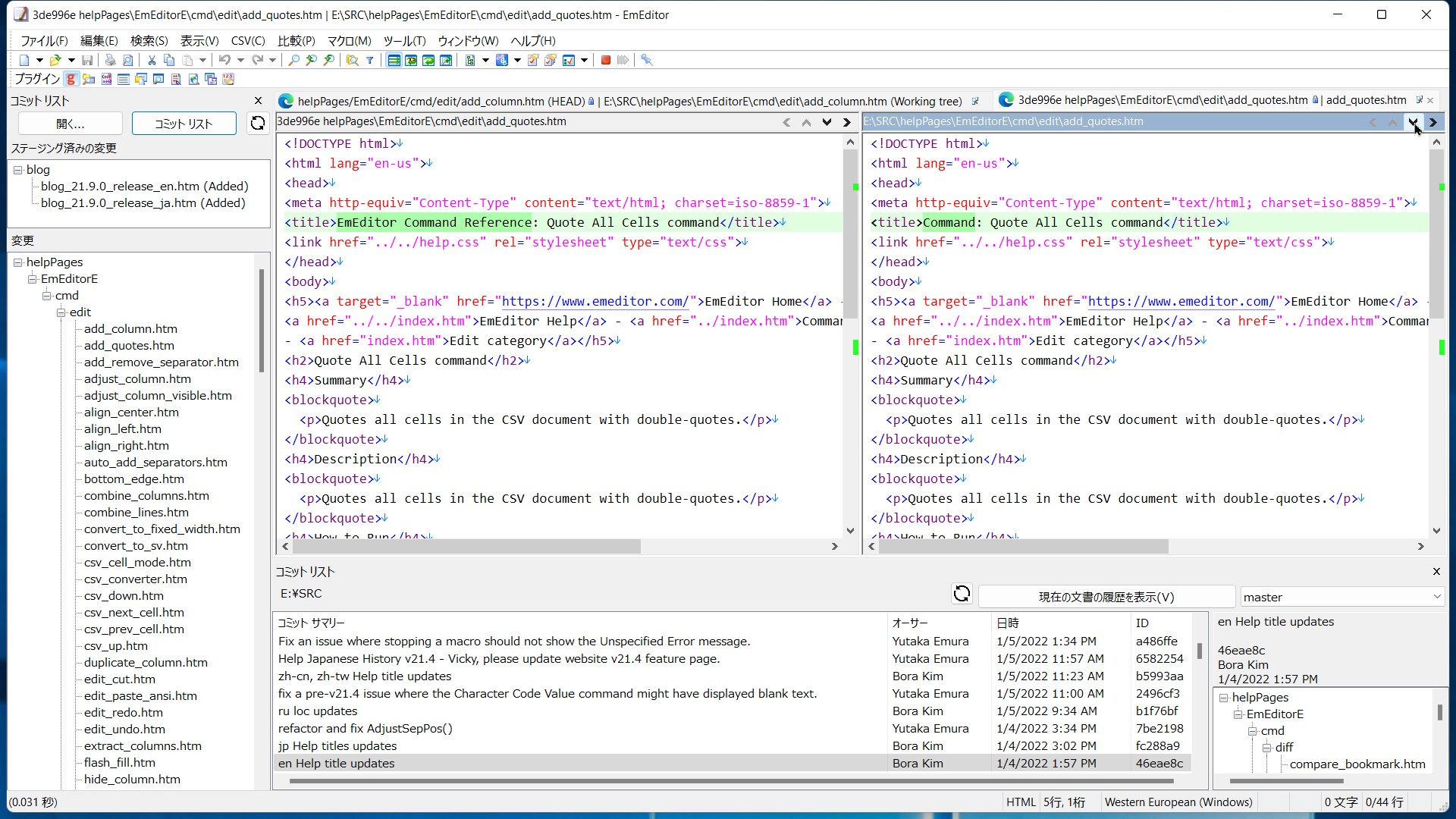Click the red Record macro icon

(606, 60)
